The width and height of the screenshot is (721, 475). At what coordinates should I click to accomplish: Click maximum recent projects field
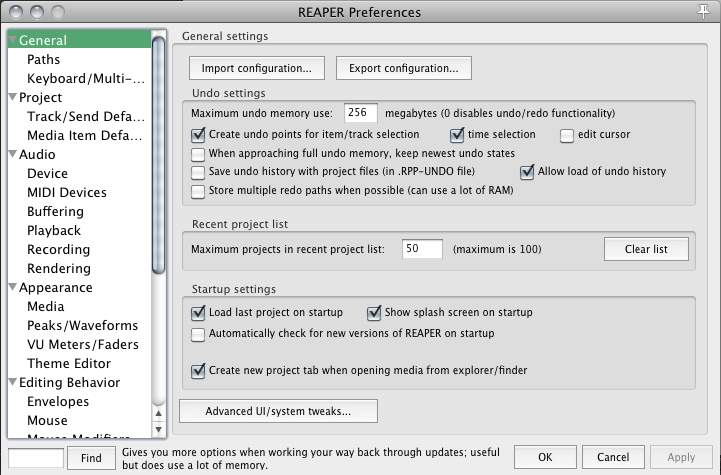[422, 249]
